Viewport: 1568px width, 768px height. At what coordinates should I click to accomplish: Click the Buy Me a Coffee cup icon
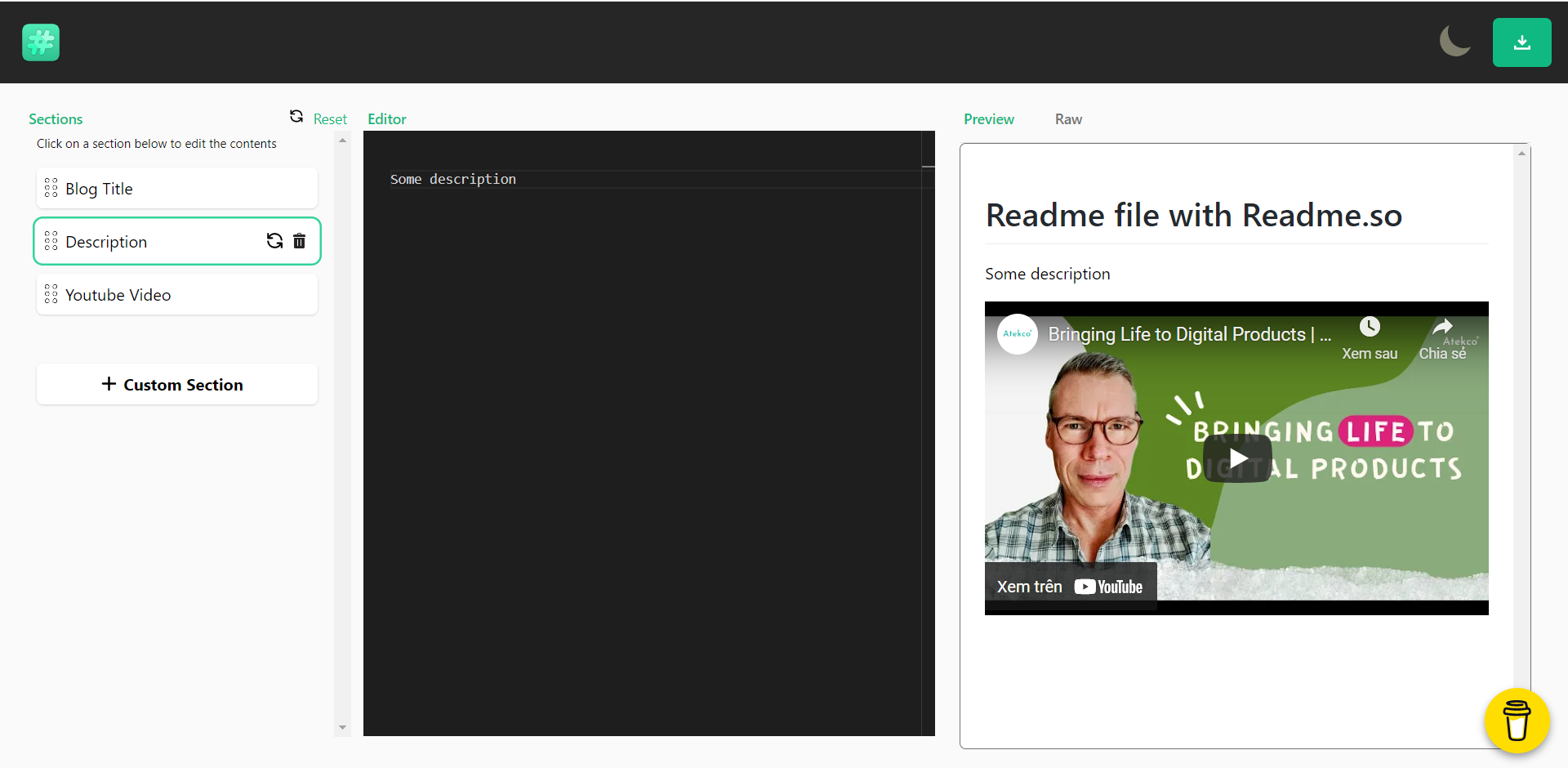[1517, 720]
